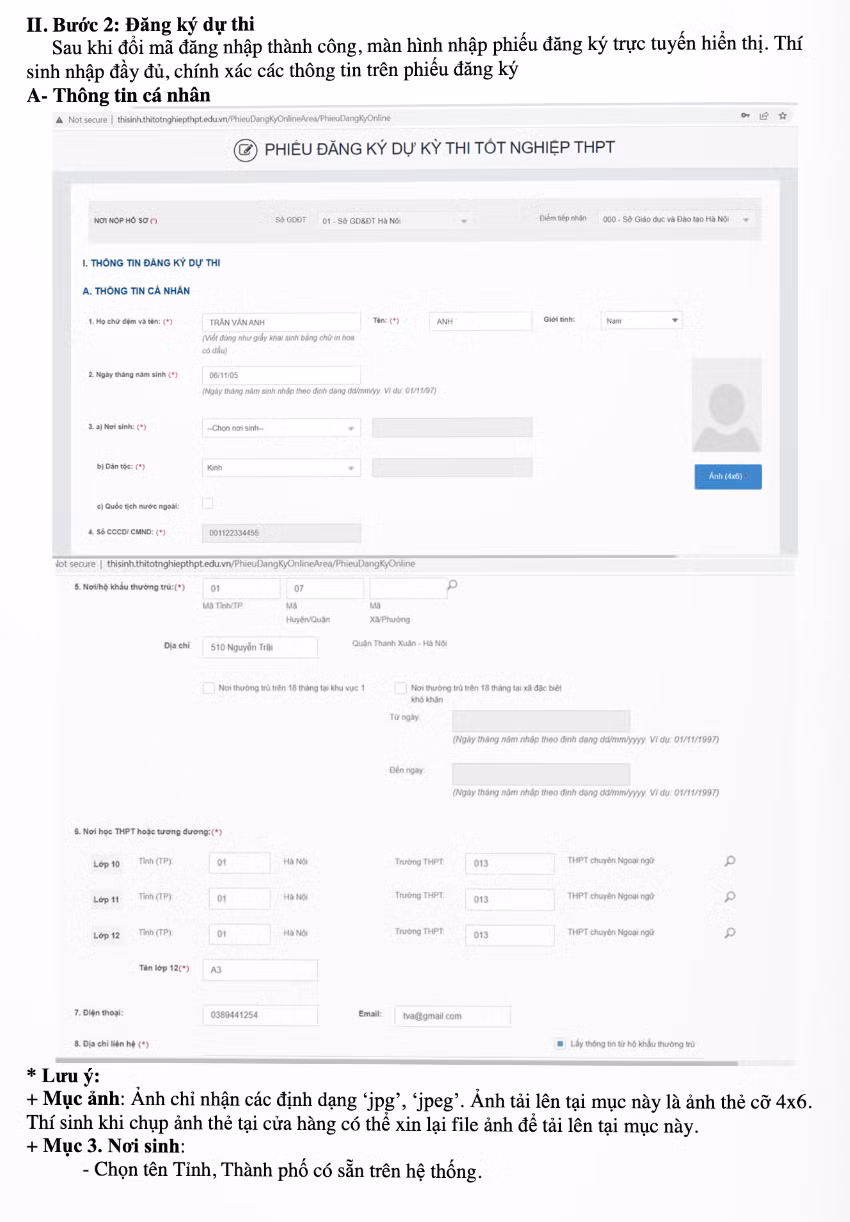Click the Email input field
Viewport: 850px width, 1222px height.
pyautogui.click(x=452, y=1015)
